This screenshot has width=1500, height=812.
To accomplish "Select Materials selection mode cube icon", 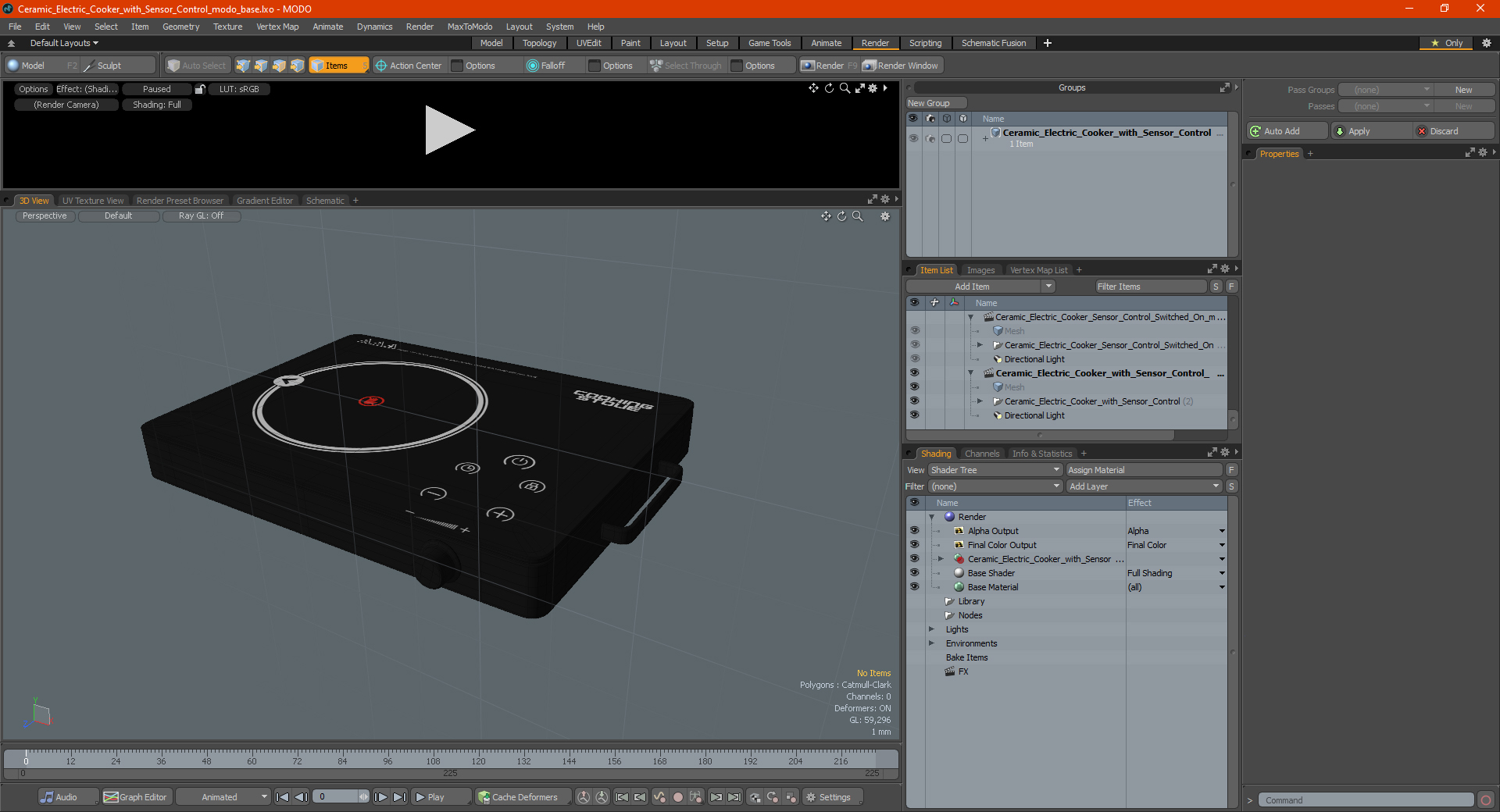I will coord(297,66).
